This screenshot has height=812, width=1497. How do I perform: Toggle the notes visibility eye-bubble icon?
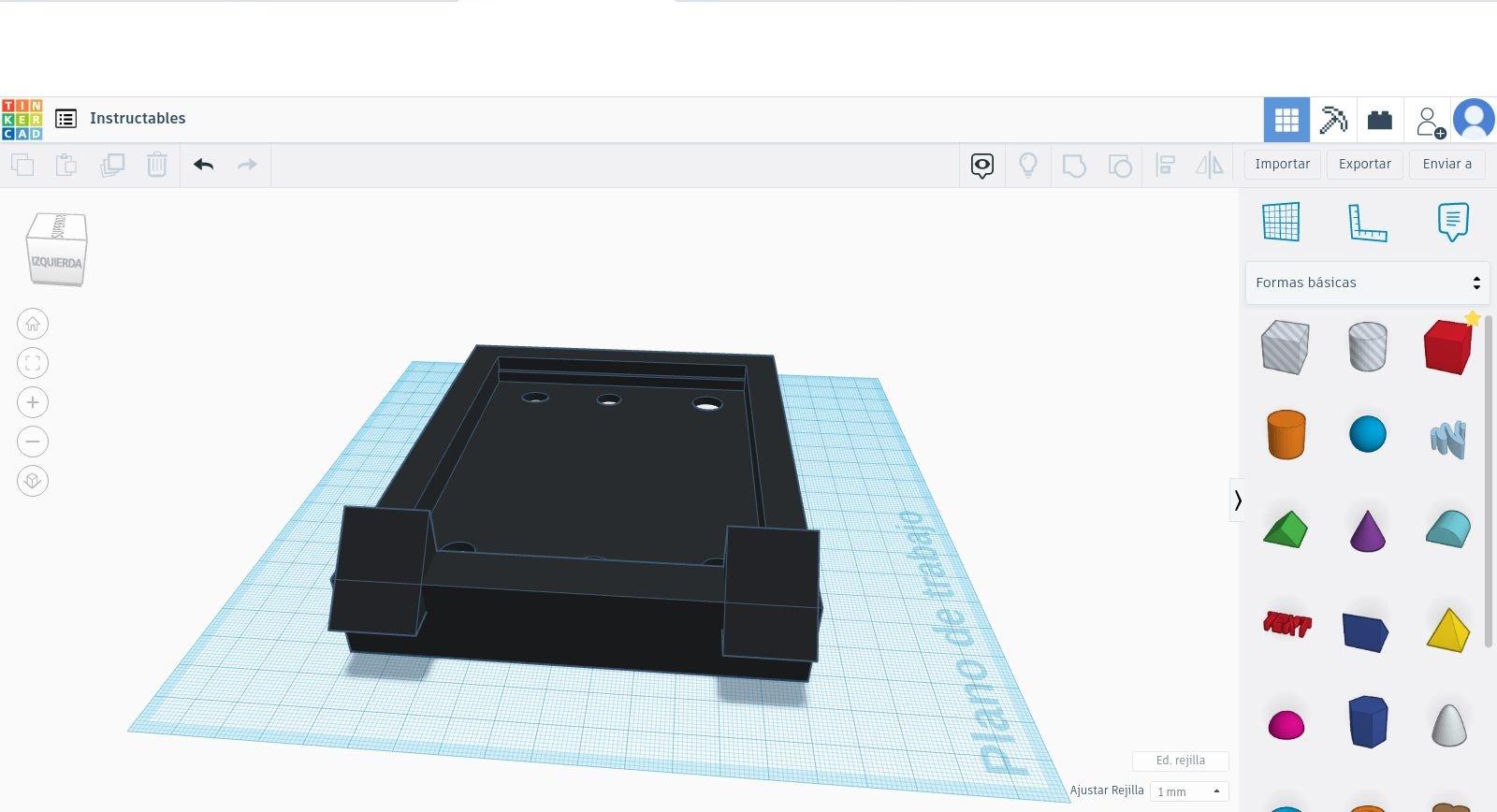[981, 167]
